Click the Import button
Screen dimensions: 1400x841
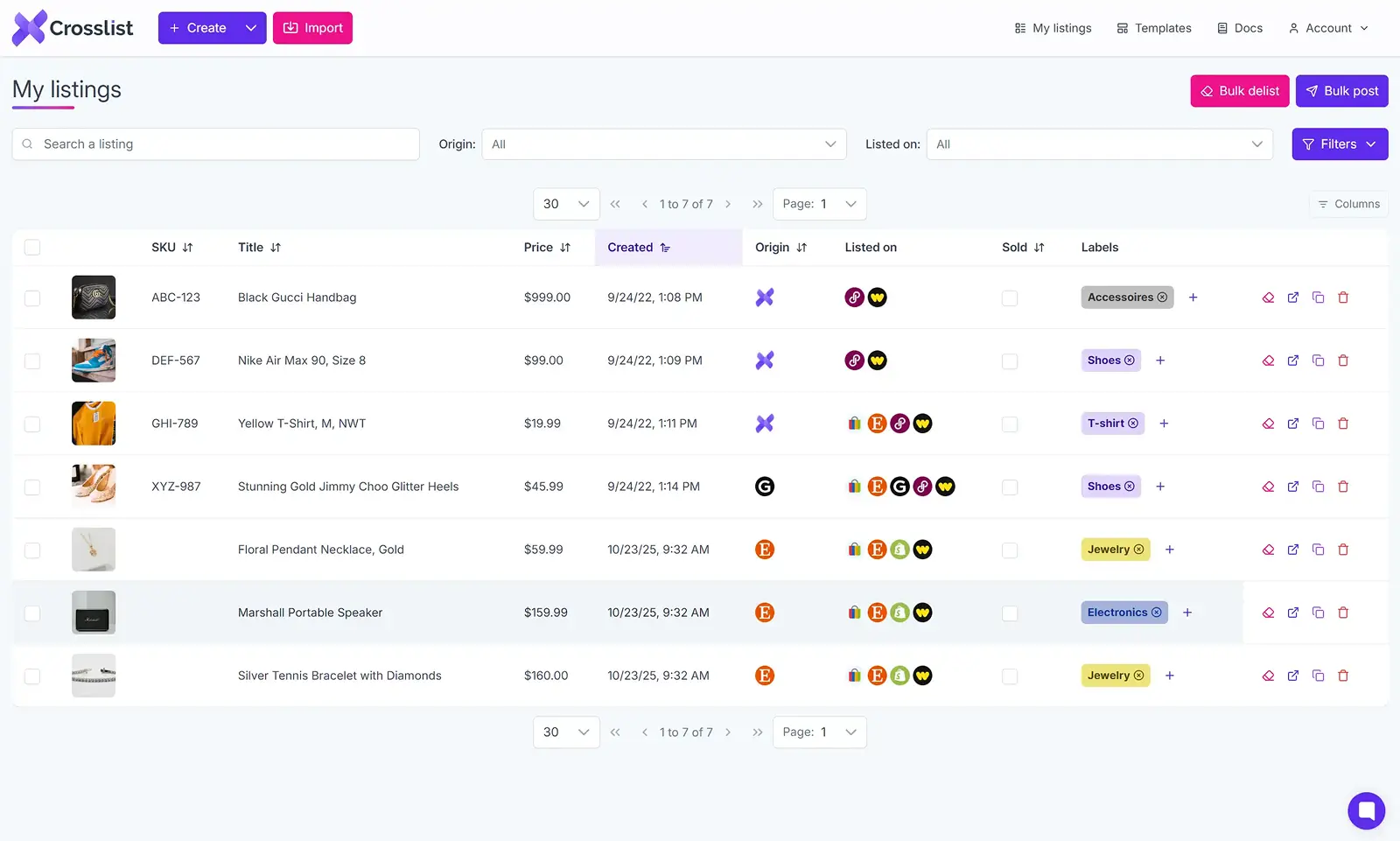click(312, 27)
